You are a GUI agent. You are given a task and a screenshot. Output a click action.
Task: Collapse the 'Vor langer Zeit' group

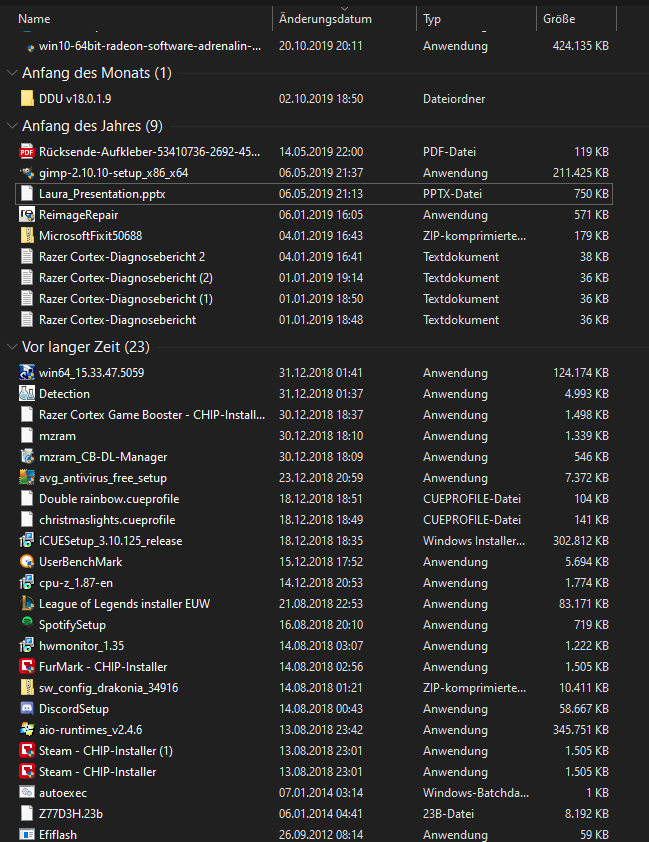pyautogui.click(x=12, y=347)
